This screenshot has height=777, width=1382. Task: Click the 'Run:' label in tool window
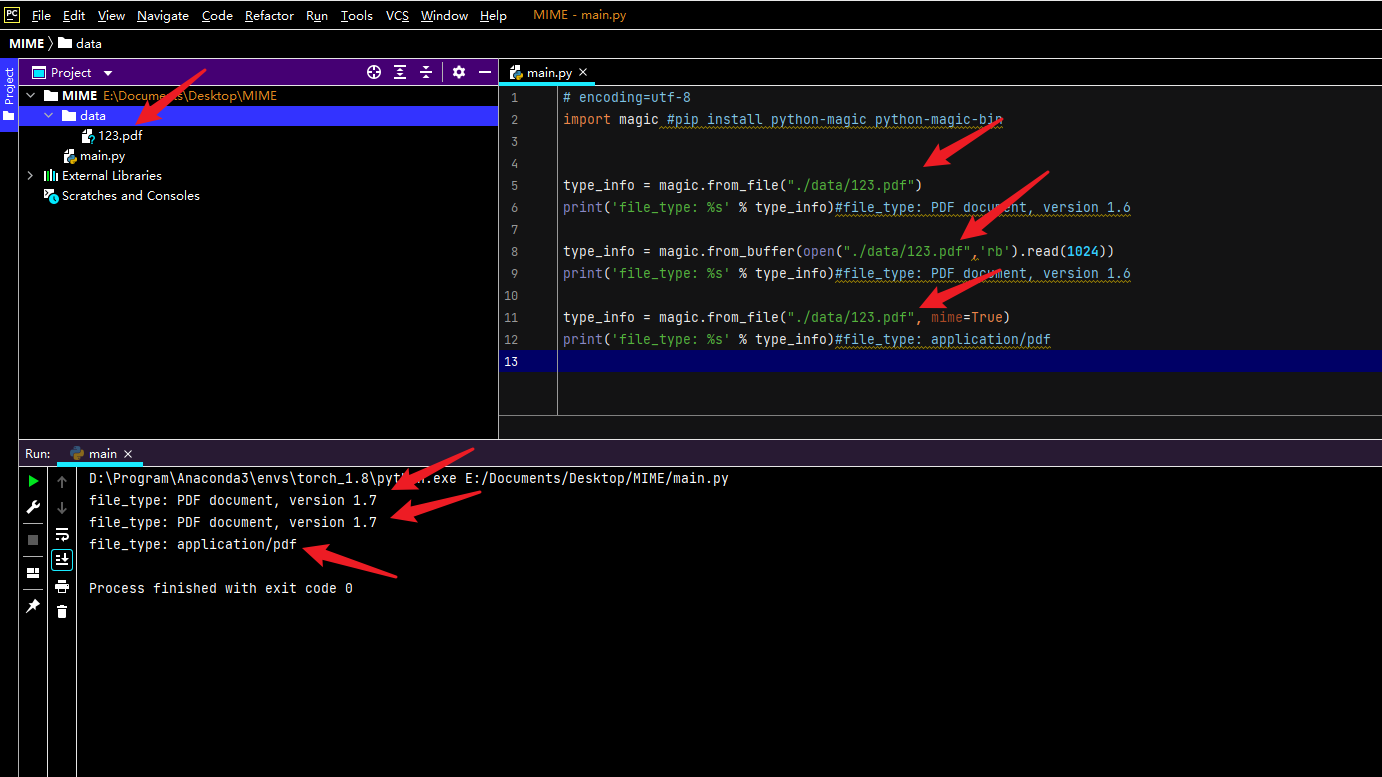[x=38, y=454]
